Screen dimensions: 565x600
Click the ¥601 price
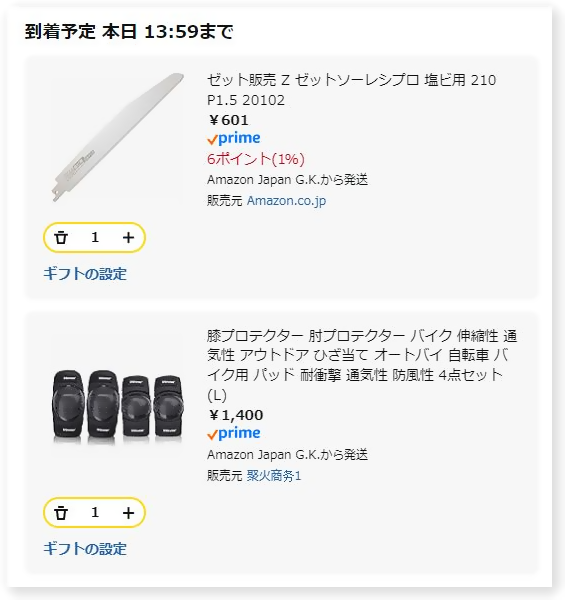(x=228, y=120)
